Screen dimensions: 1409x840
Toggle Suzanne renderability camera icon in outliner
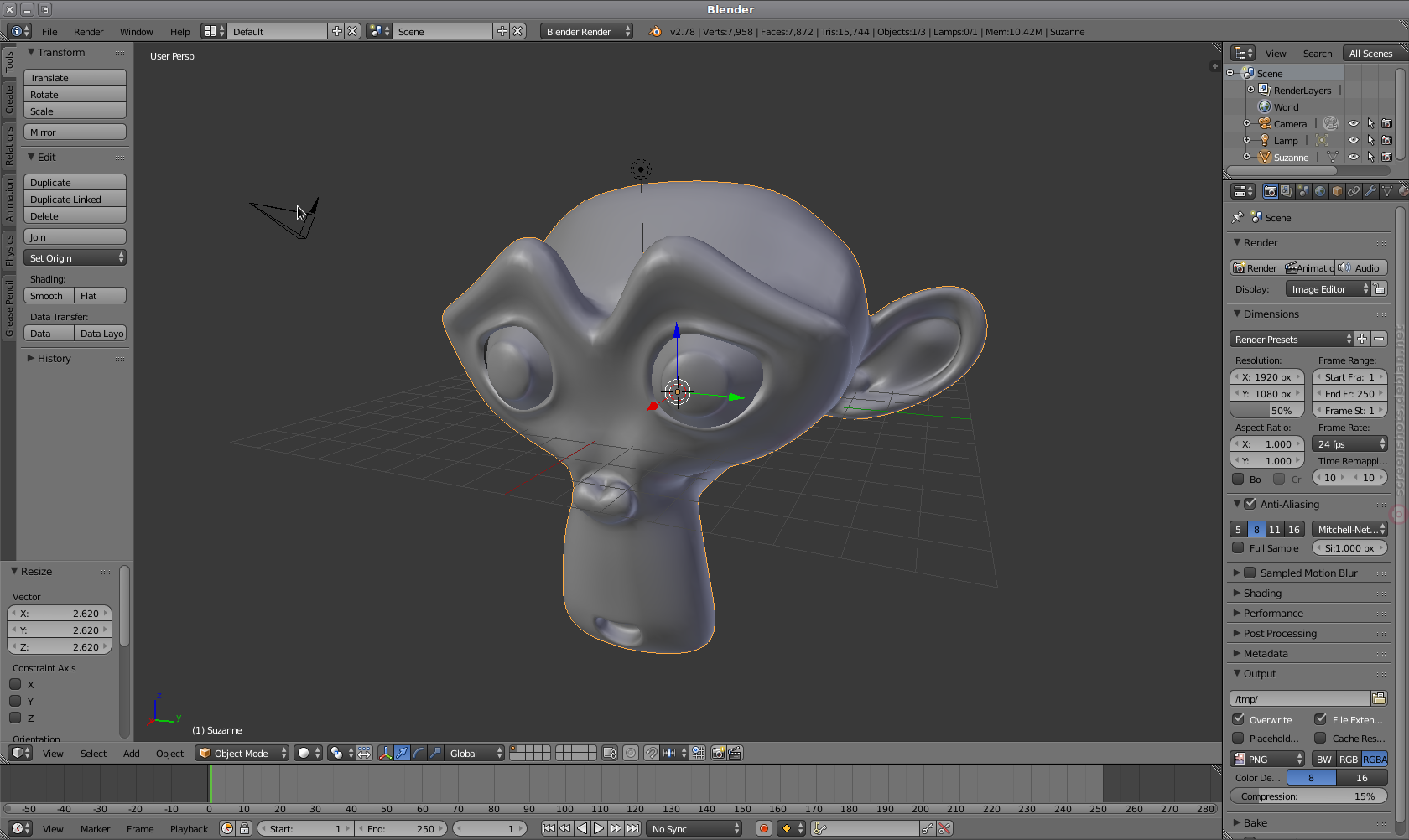[x=1386, y=157]
